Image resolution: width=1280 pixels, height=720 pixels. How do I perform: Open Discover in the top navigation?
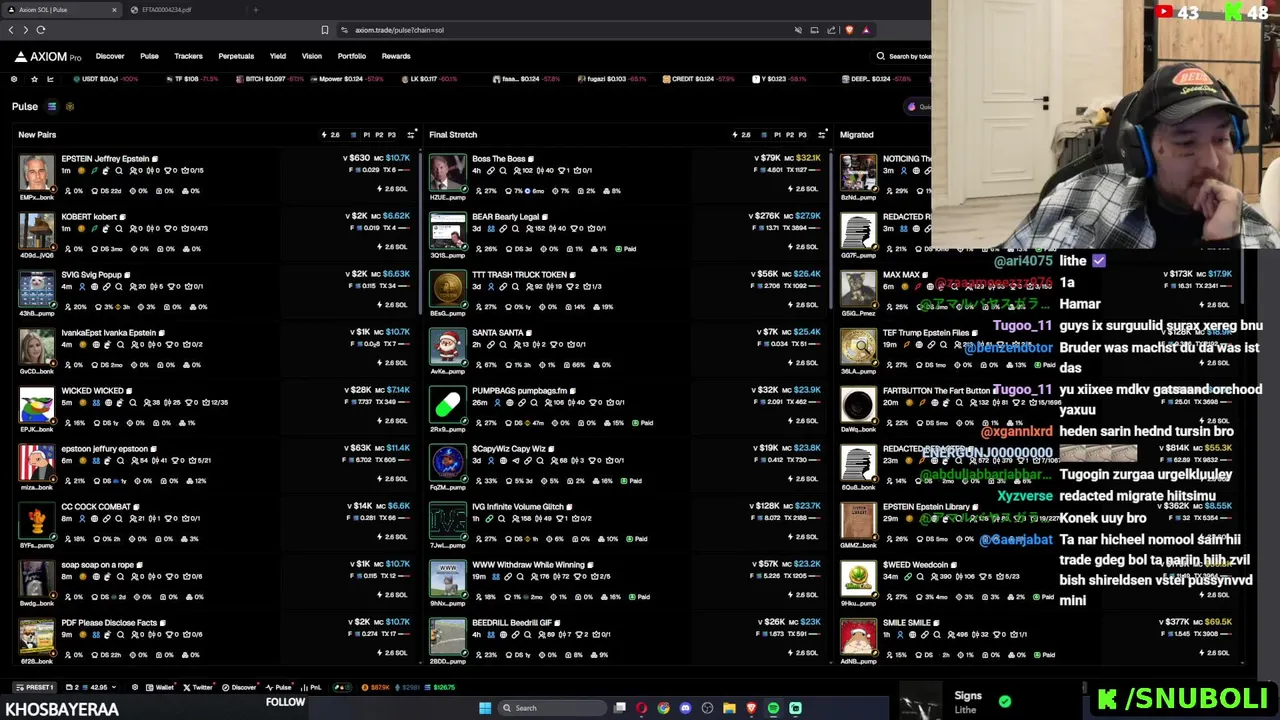point(110,56)
